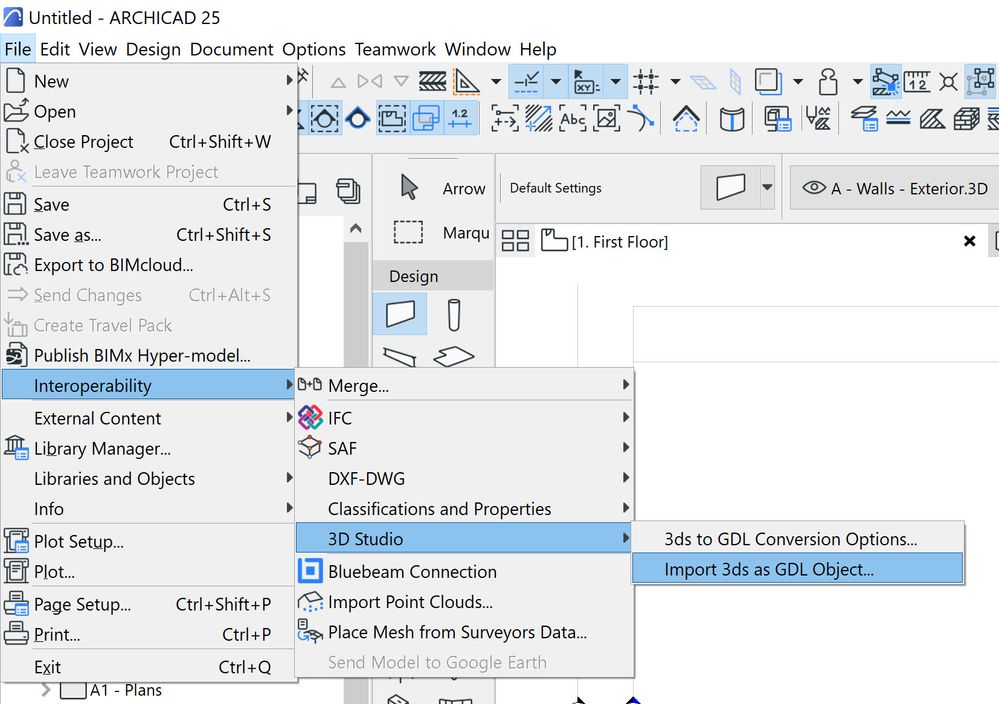Click the Gravity weight toolbar icon

pos(828,82)
